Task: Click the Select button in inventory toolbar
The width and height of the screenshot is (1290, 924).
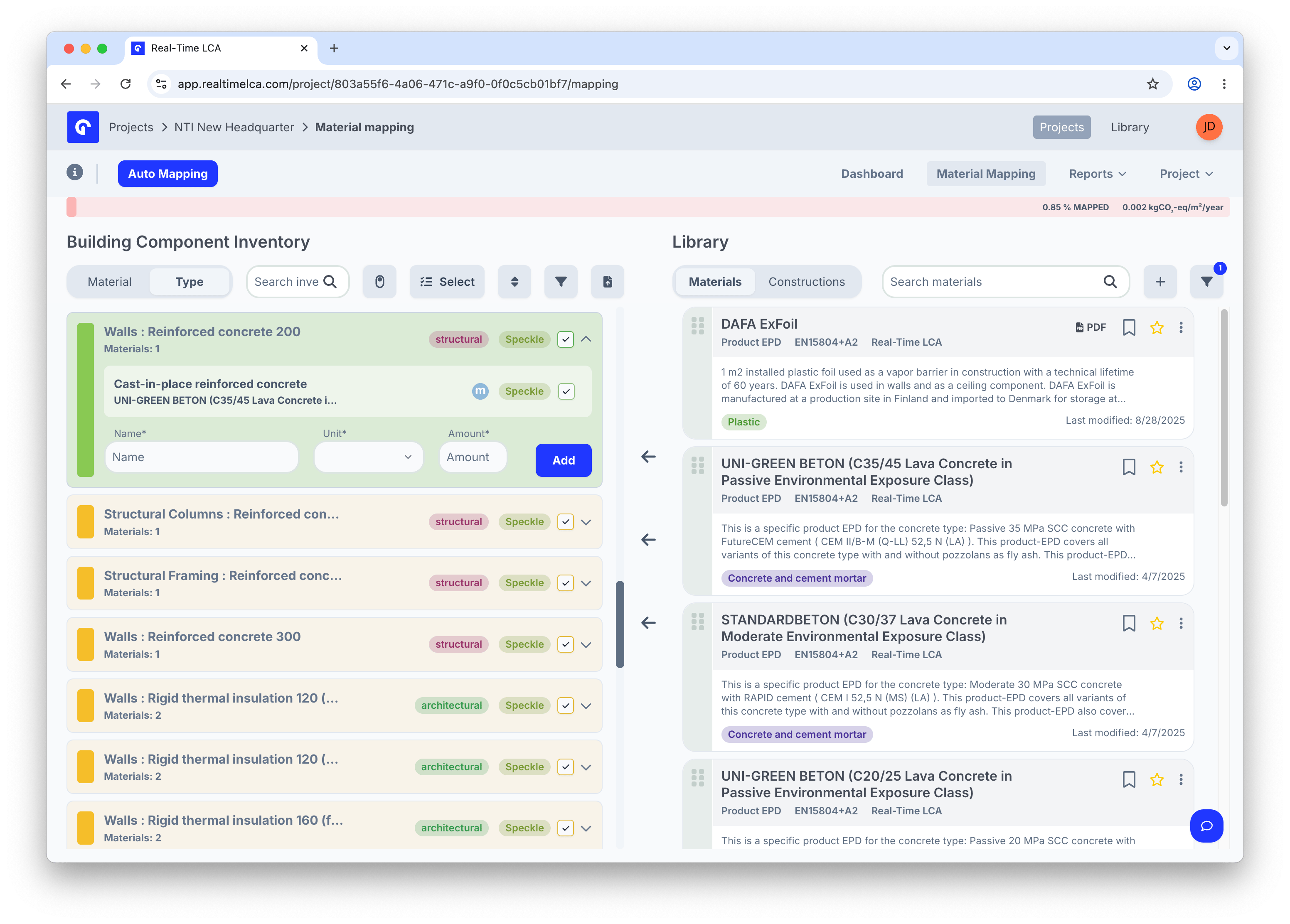Action: [x=447, y=281]
